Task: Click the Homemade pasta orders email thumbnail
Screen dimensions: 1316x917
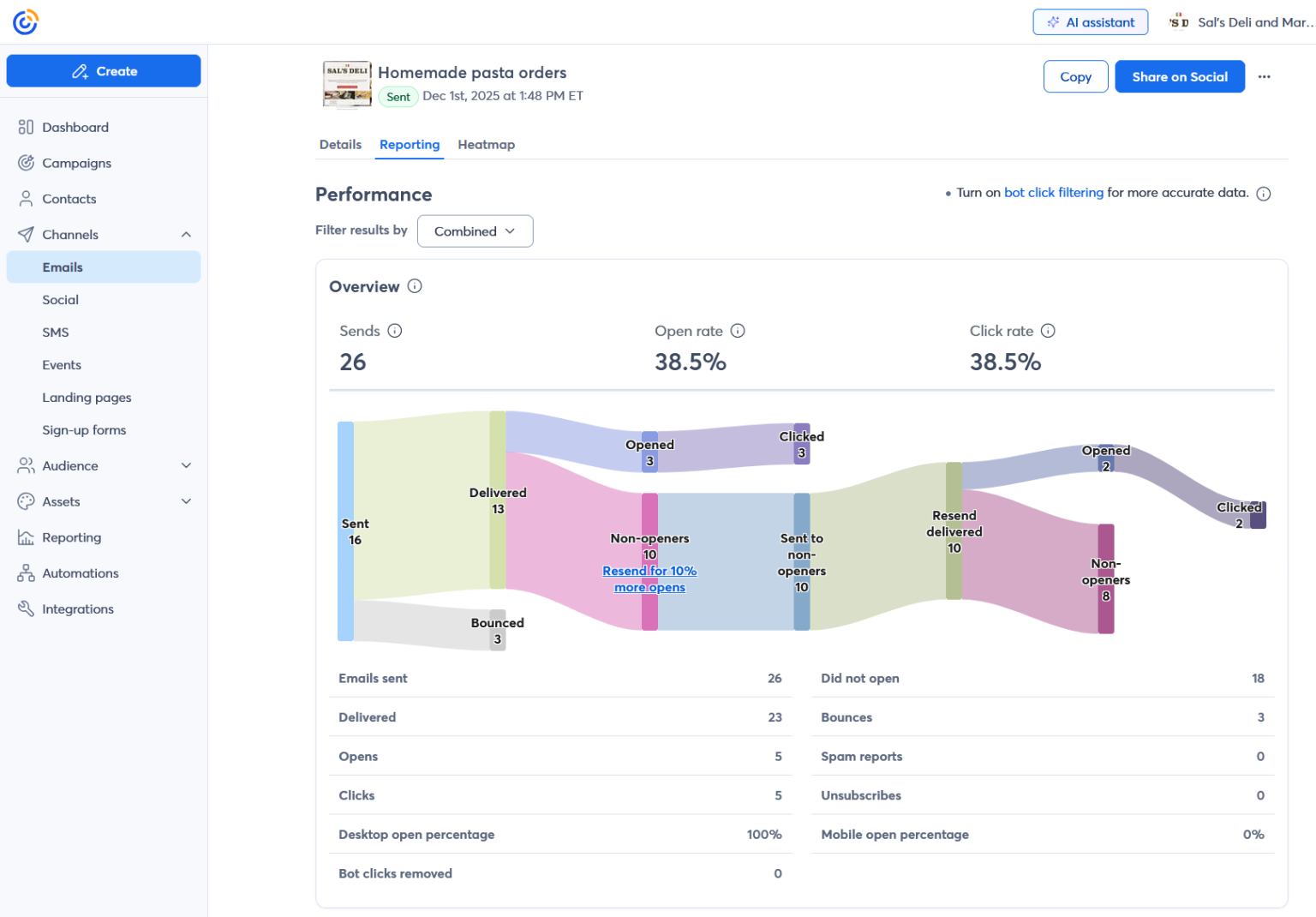Action: click(347, 85)
